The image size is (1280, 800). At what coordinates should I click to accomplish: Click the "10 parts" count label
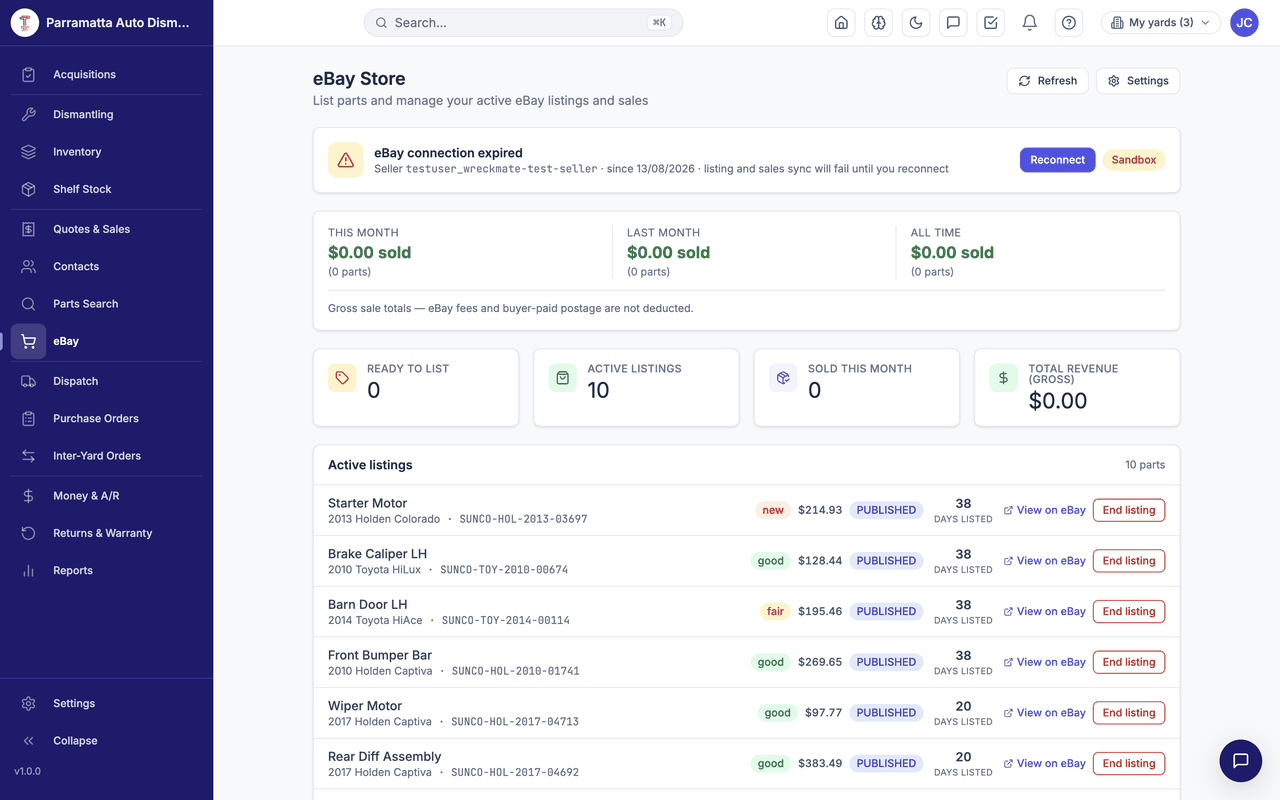1145,465
